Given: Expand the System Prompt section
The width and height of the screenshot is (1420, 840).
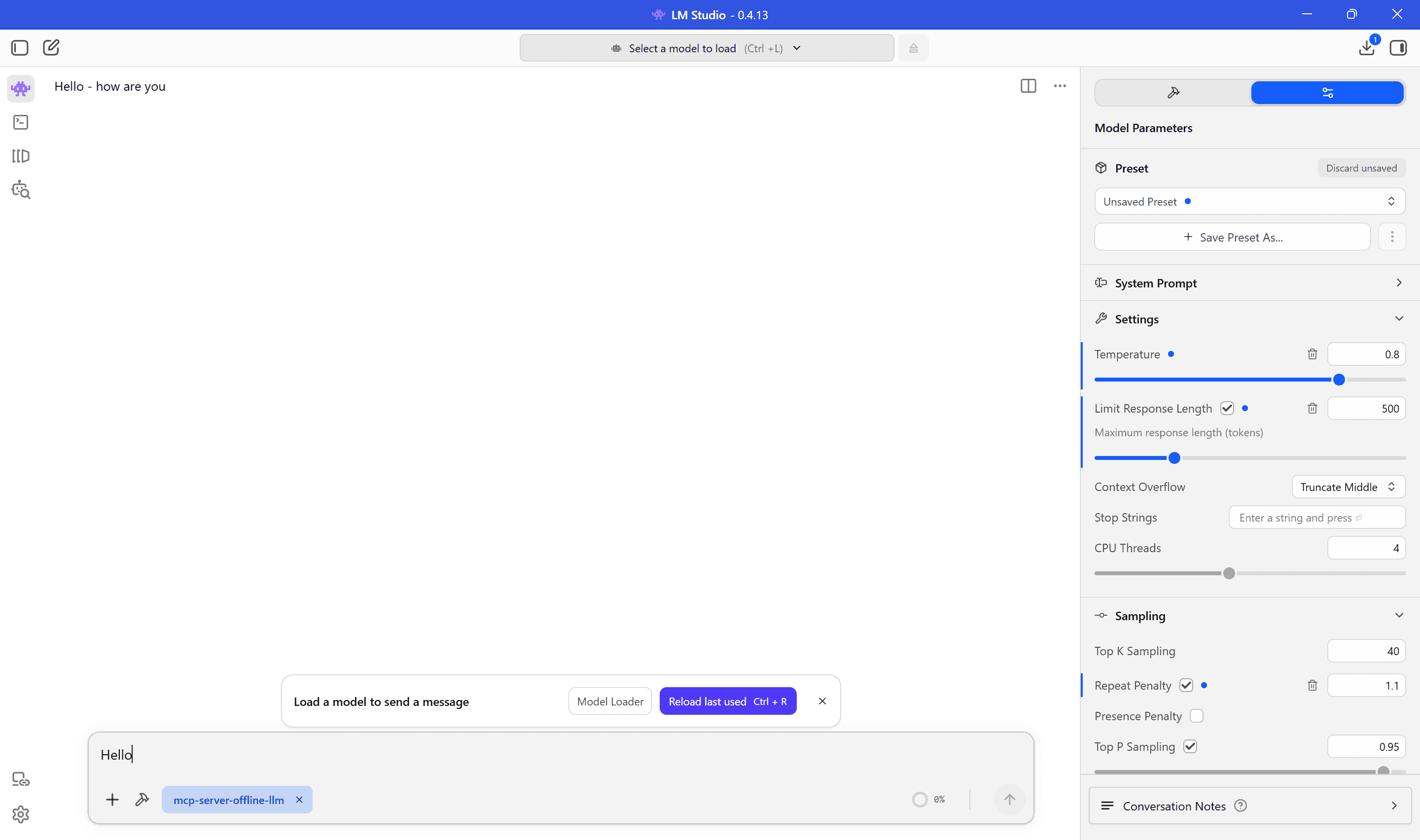Looking at the screenshot, I should point(1249,283).
